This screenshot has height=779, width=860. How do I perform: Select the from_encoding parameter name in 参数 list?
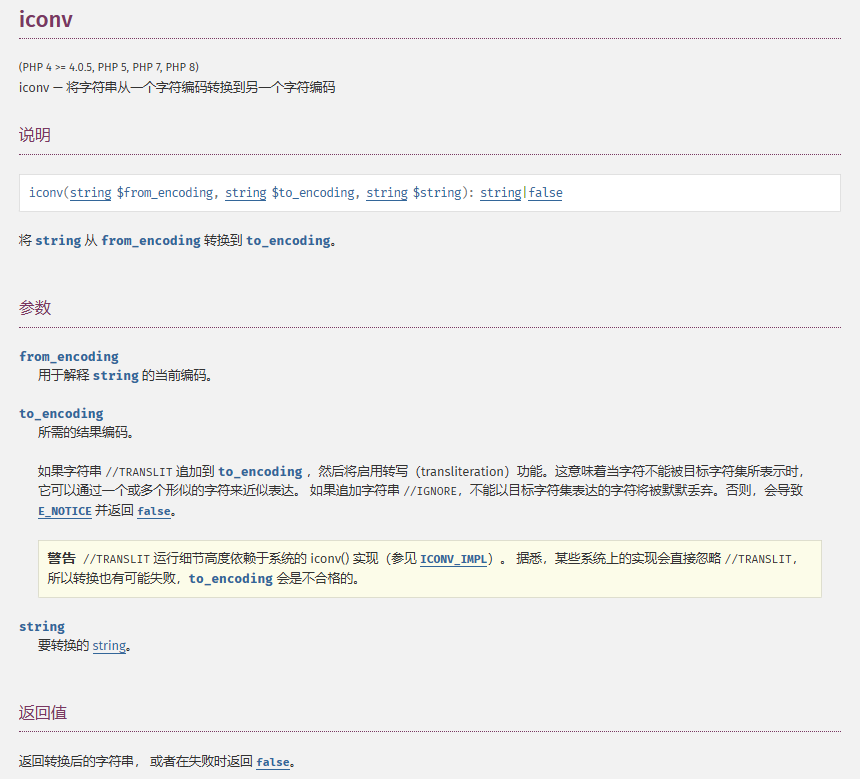click(x=68, y=357)
